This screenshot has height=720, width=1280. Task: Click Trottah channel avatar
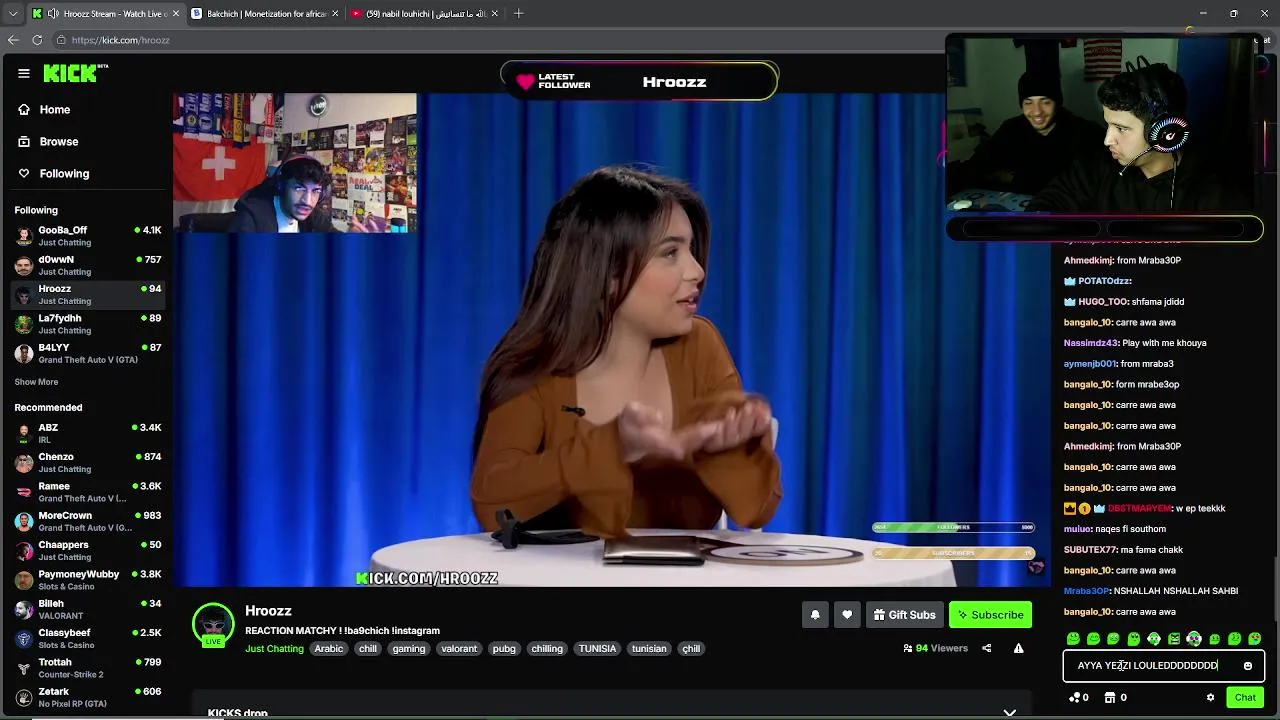(x=24, y=668)
